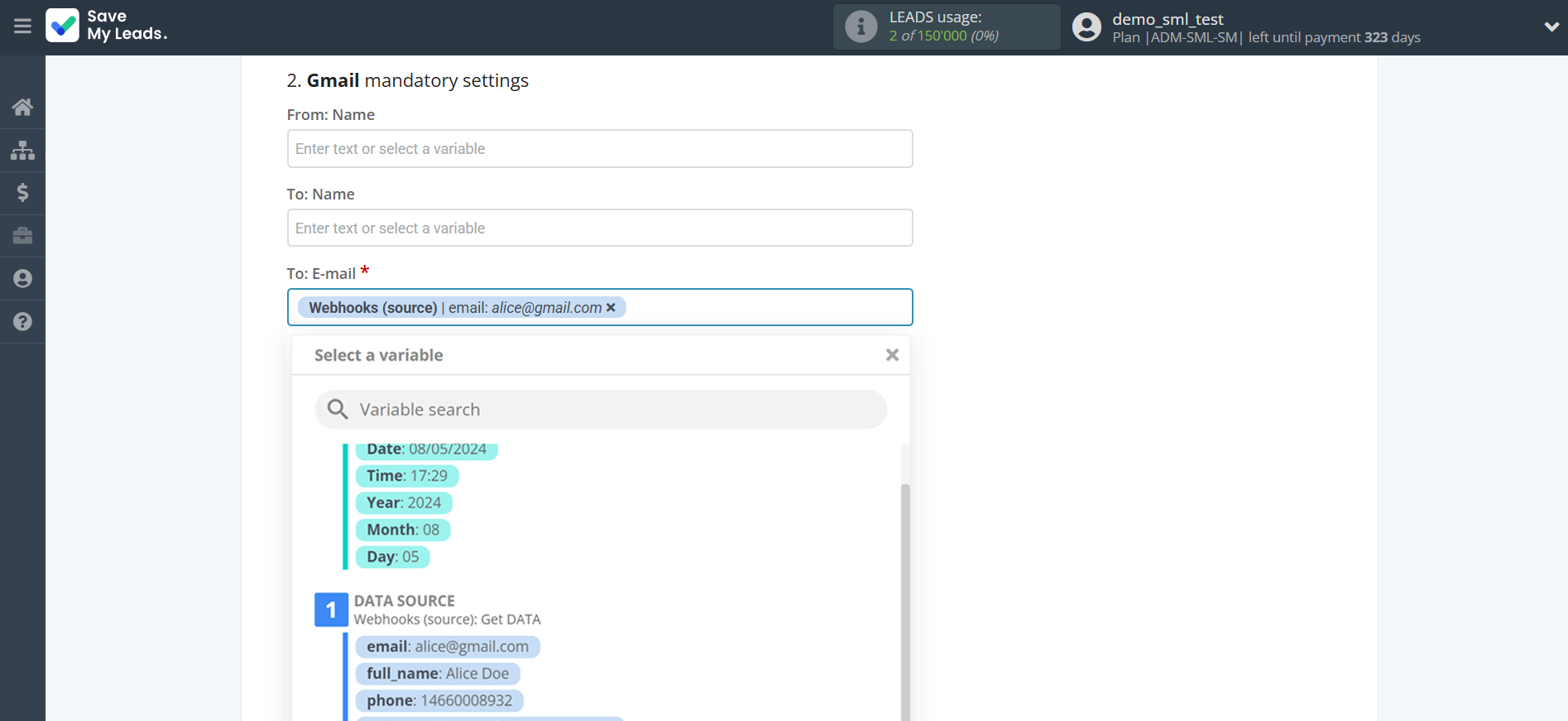Viewport: 1568px width, 721px height.
Task: Select the full_name: Alice Doe variable
Action: click(438, 674)
